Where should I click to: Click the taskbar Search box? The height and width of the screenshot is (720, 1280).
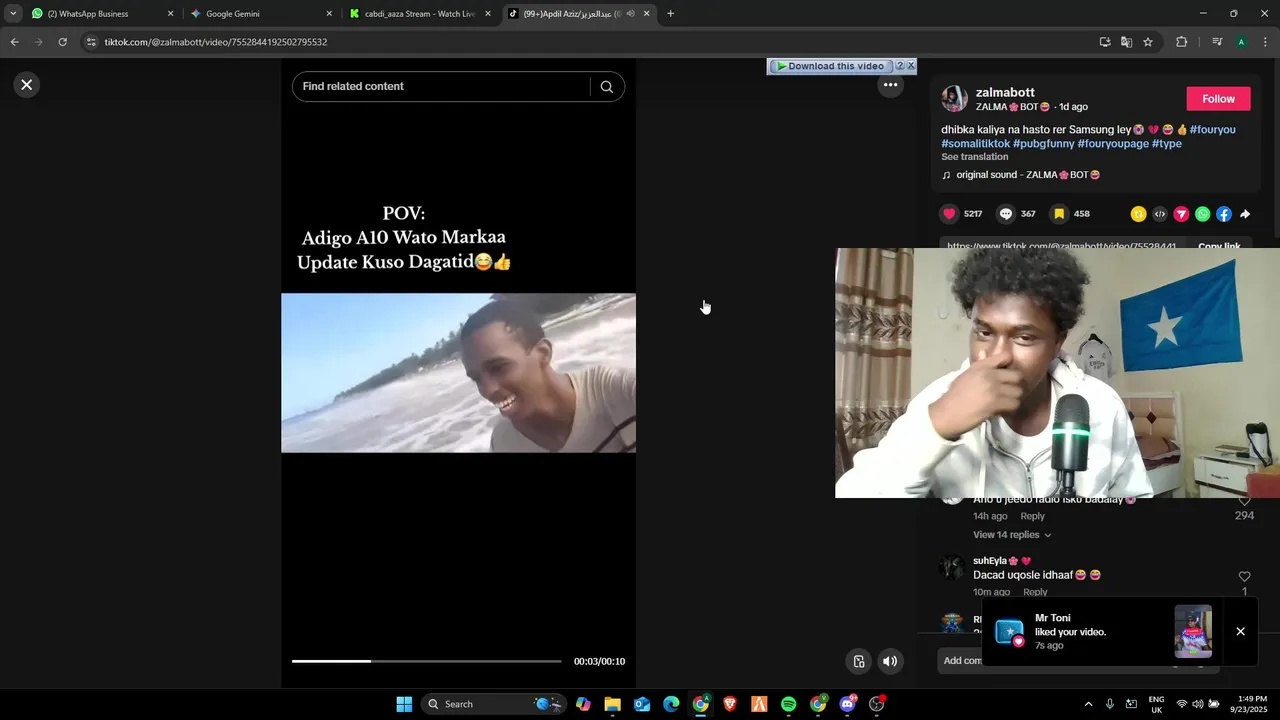point(494,704)
